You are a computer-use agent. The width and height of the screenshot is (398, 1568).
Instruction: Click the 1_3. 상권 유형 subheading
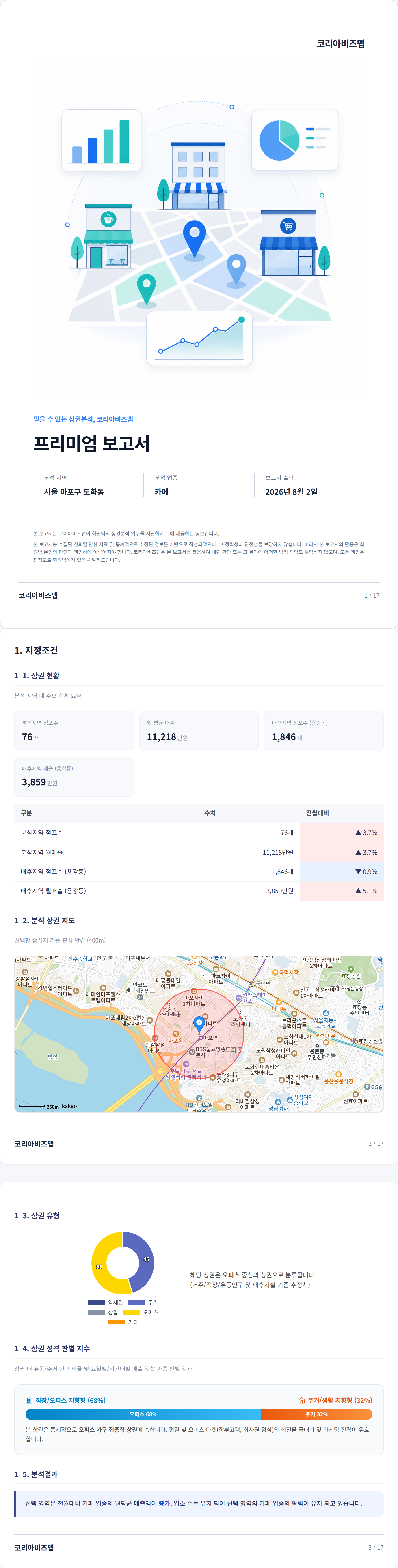tap(37, 1216)
